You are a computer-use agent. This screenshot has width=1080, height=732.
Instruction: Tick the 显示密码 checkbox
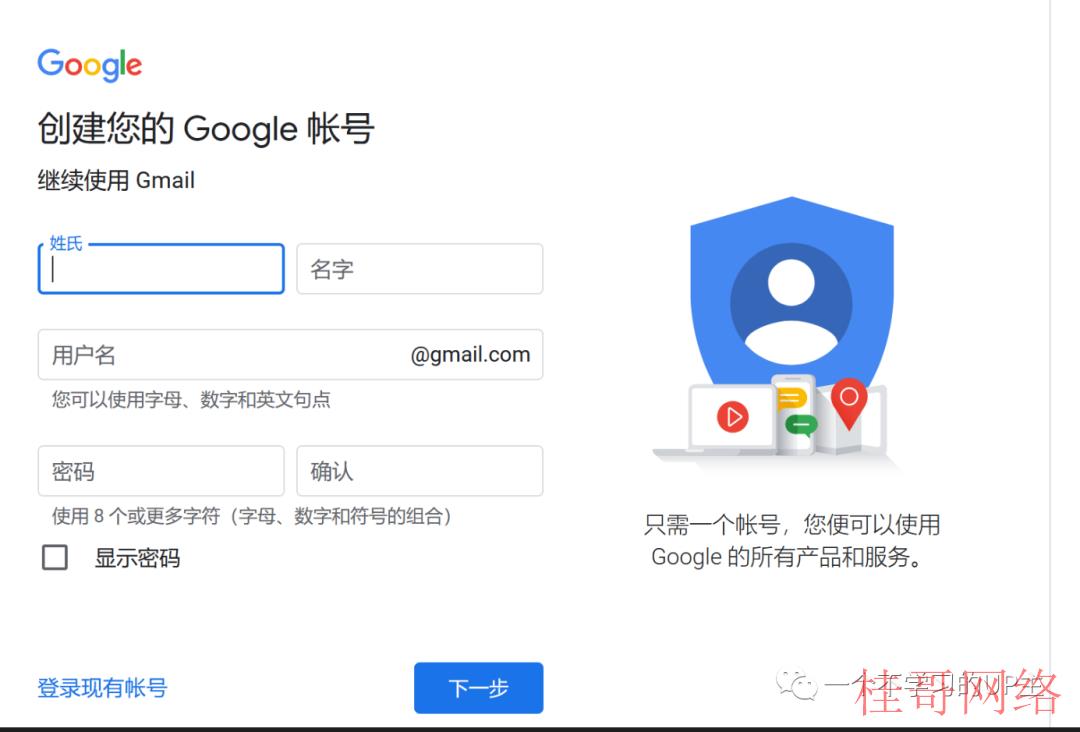[x=54, y=557]
